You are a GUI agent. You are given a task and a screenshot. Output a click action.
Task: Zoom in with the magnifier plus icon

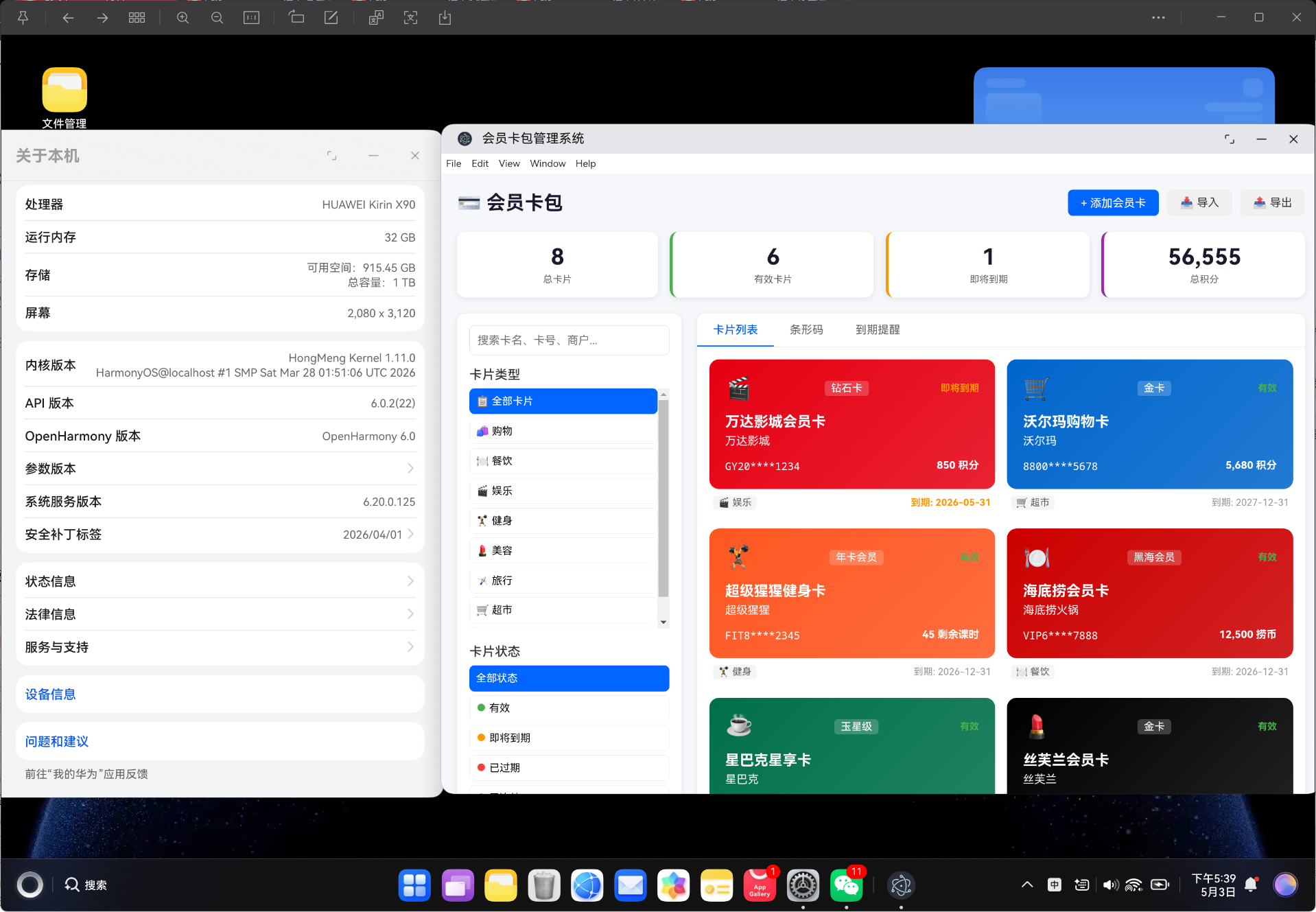183,18
